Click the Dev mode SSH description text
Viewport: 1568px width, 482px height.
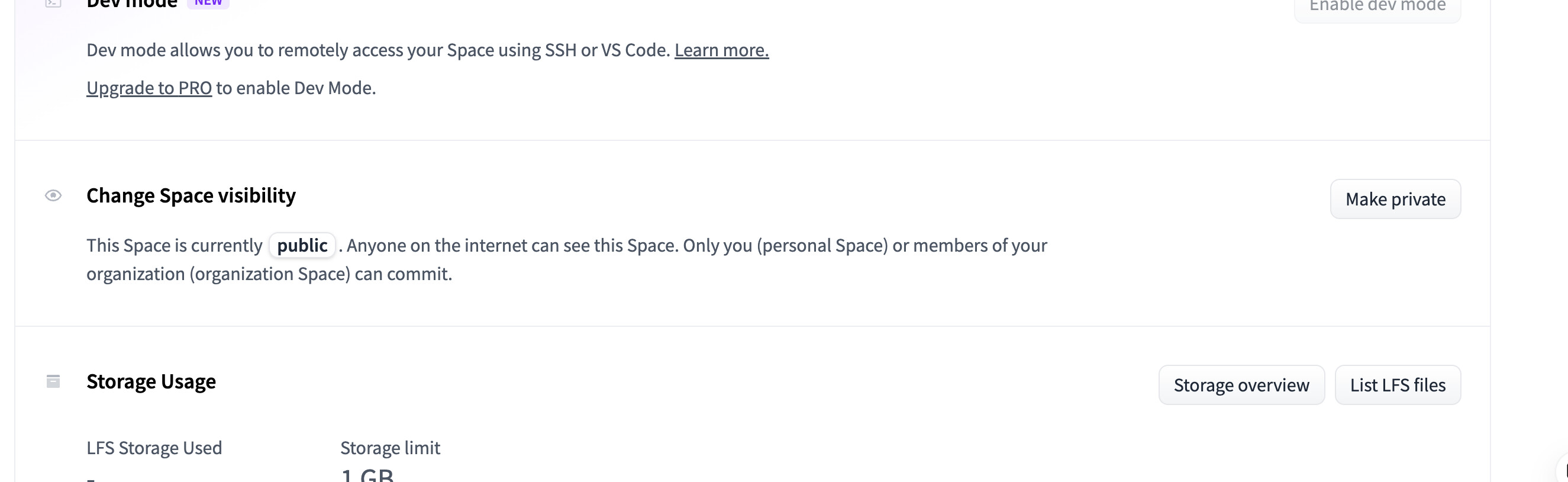(x=378, y=50)
